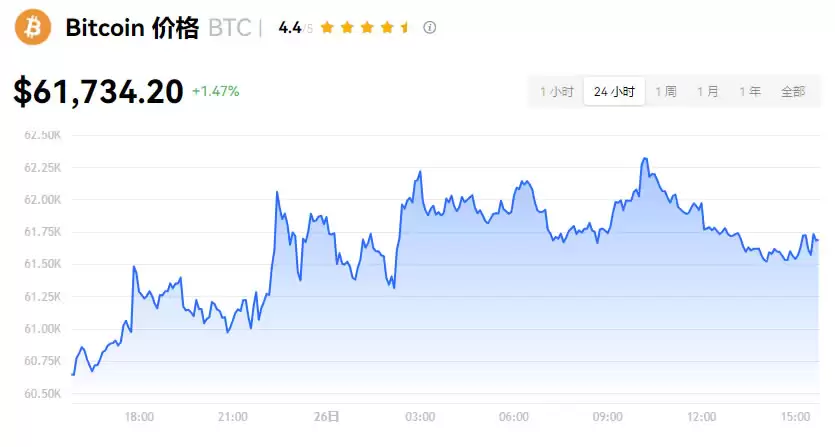Click the 62.00K price axis label
Screen dimensions: 835x447
pos(43,200)
